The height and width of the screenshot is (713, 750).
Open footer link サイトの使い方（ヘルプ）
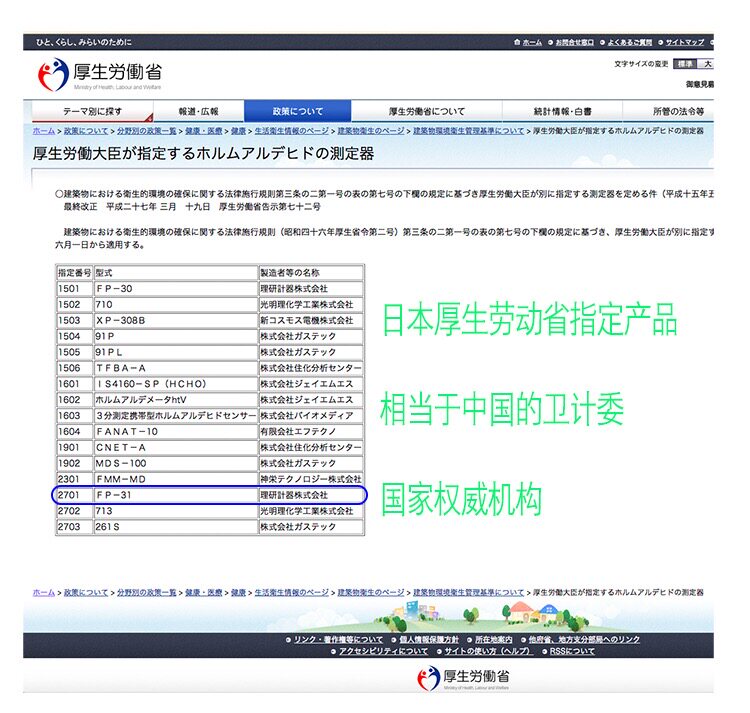488,652
